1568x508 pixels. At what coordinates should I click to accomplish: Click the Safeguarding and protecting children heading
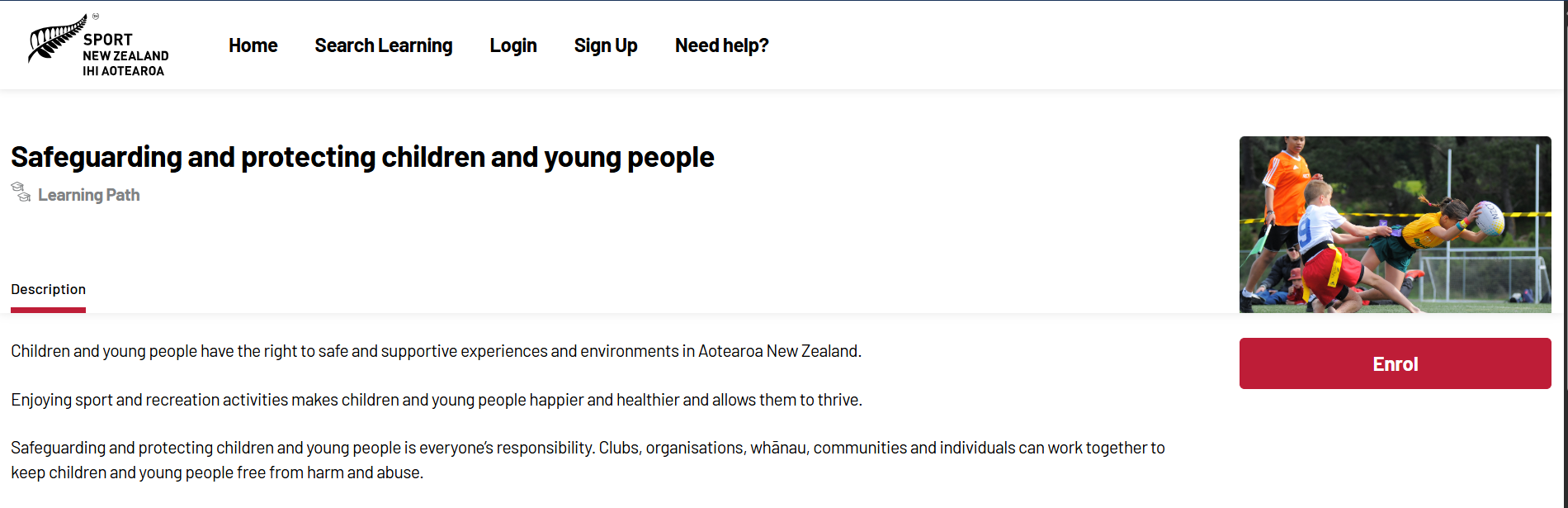pos(362,157)
